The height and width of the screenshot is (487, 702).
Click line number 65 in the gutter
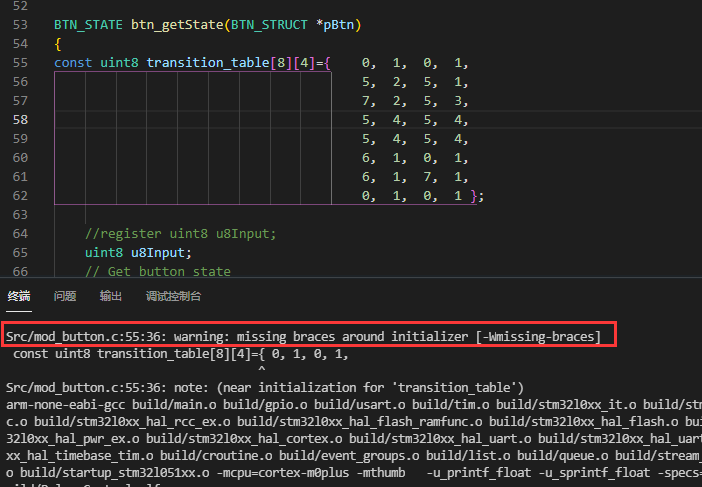click(20, 252)
